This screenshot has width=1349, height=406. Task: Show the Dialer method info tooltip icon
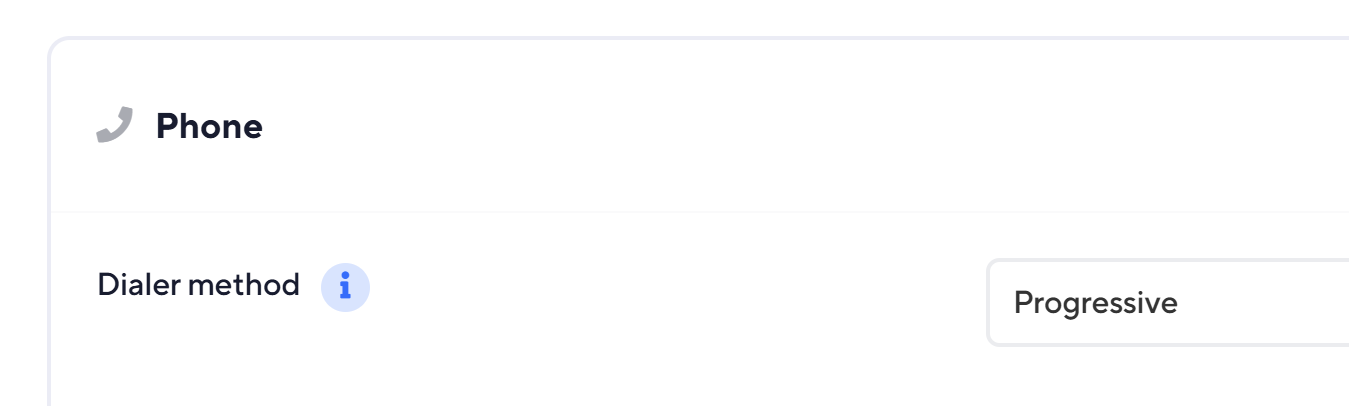coord(345,287)
